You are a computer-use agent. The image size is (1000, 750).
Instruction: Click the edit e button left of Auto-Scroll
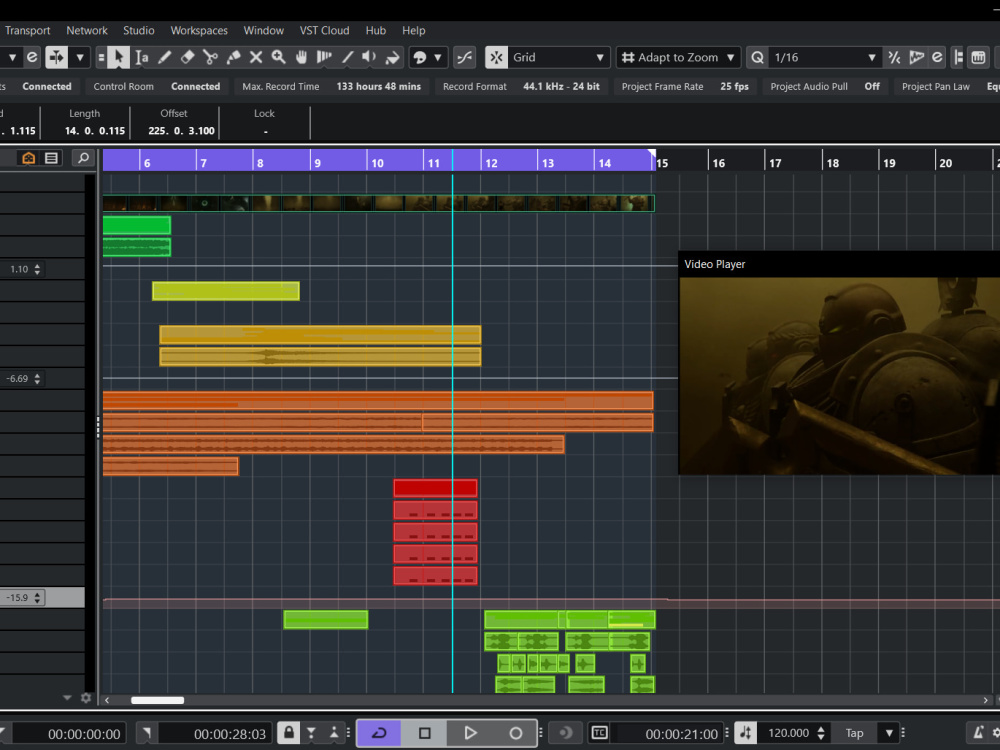point(31,57)
